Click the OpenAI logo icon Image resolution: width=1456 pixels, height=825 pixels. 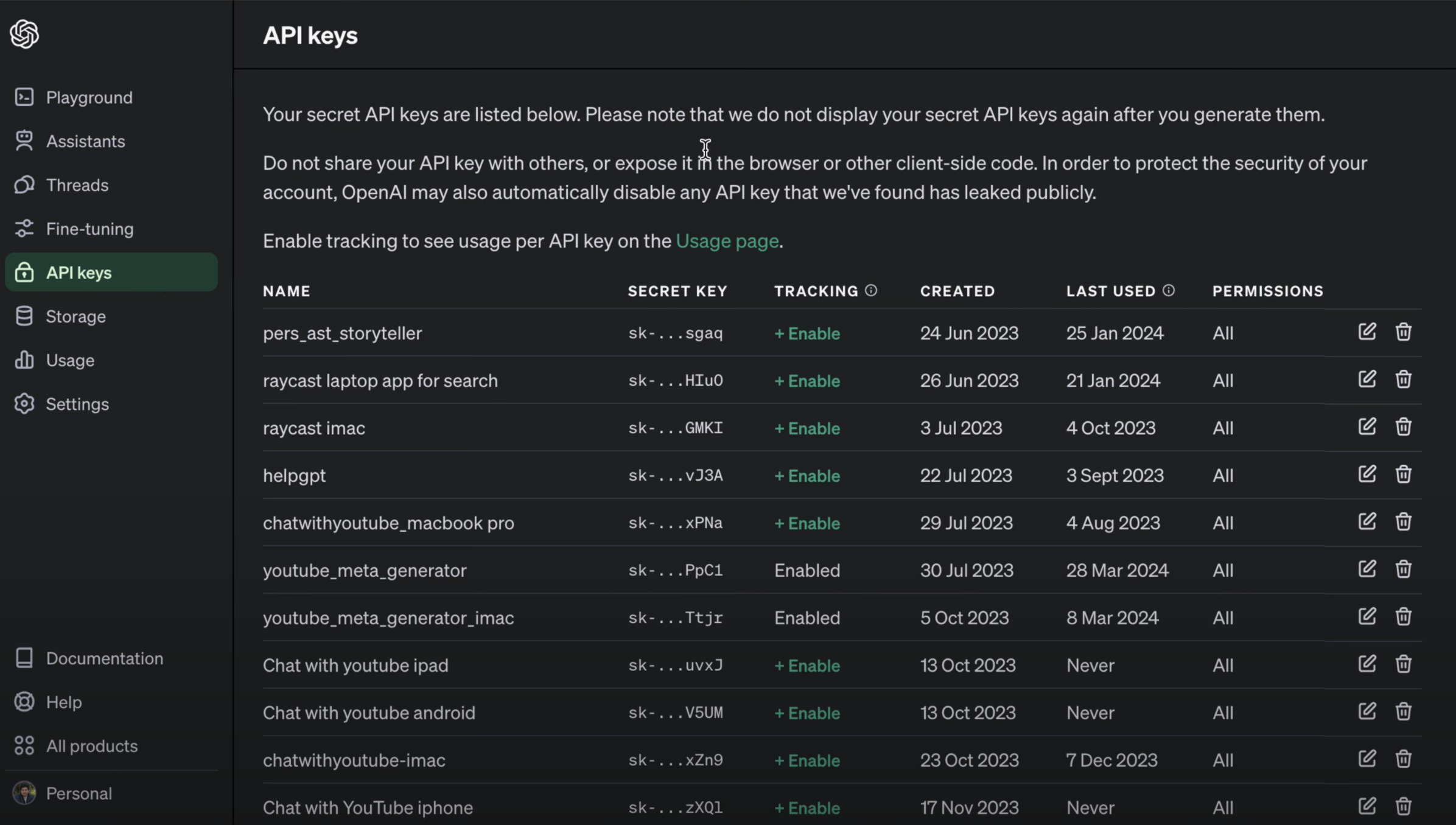tap(24, 33)
